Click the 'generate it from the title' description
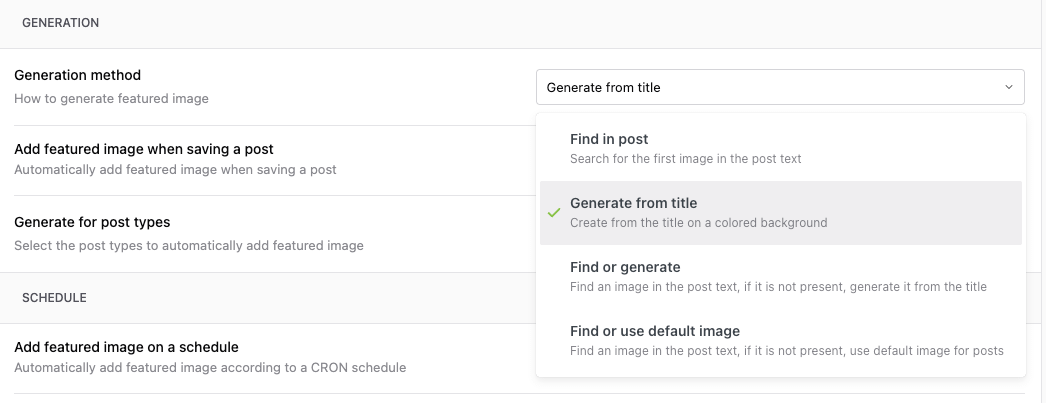The width and height of the screenshot is (1046, 403). tap(778, 287)
